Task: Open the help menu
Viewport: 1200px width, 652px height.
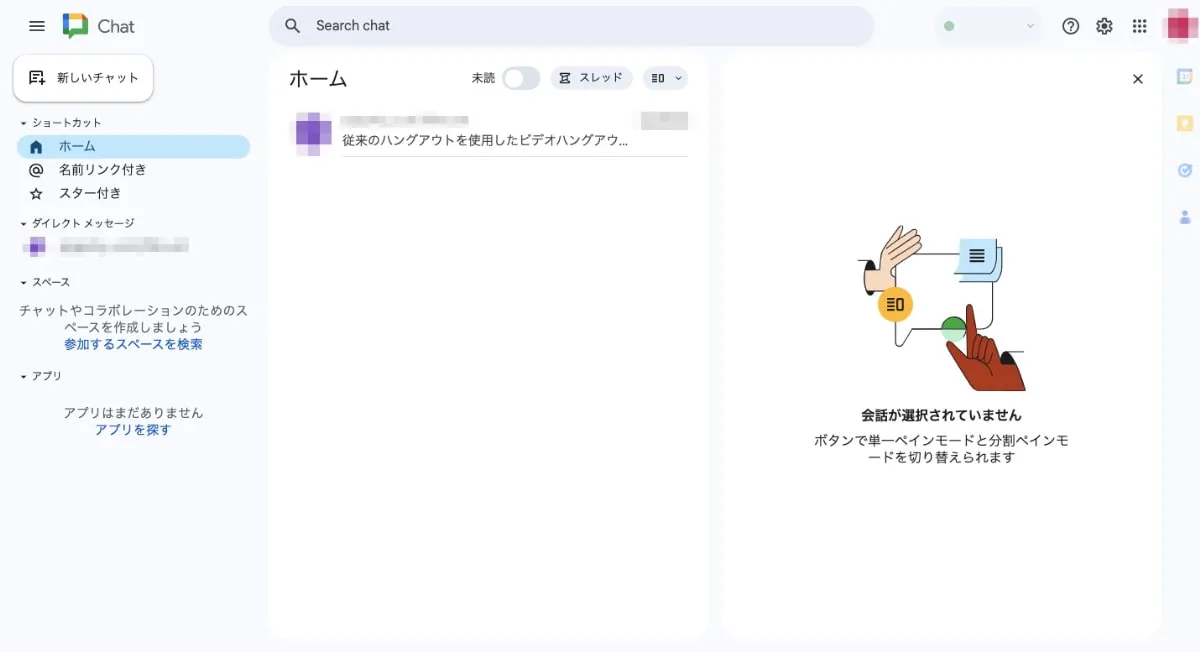Action: click(x=1070, y=26)
